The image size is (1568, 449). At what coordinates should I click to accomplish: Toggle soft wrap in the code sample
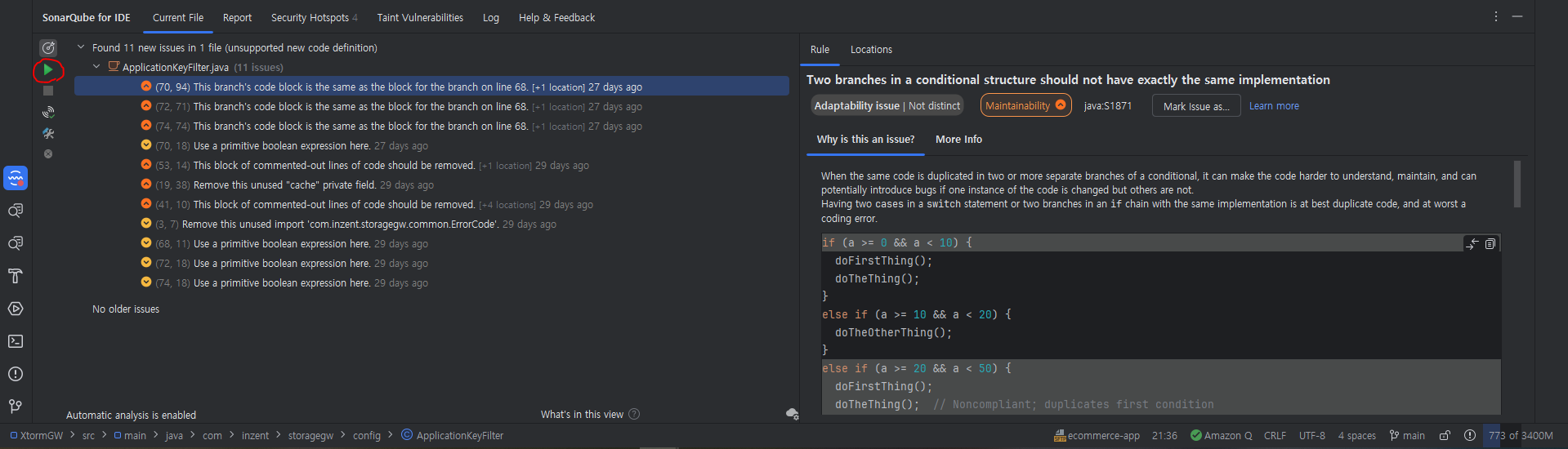1472,243
